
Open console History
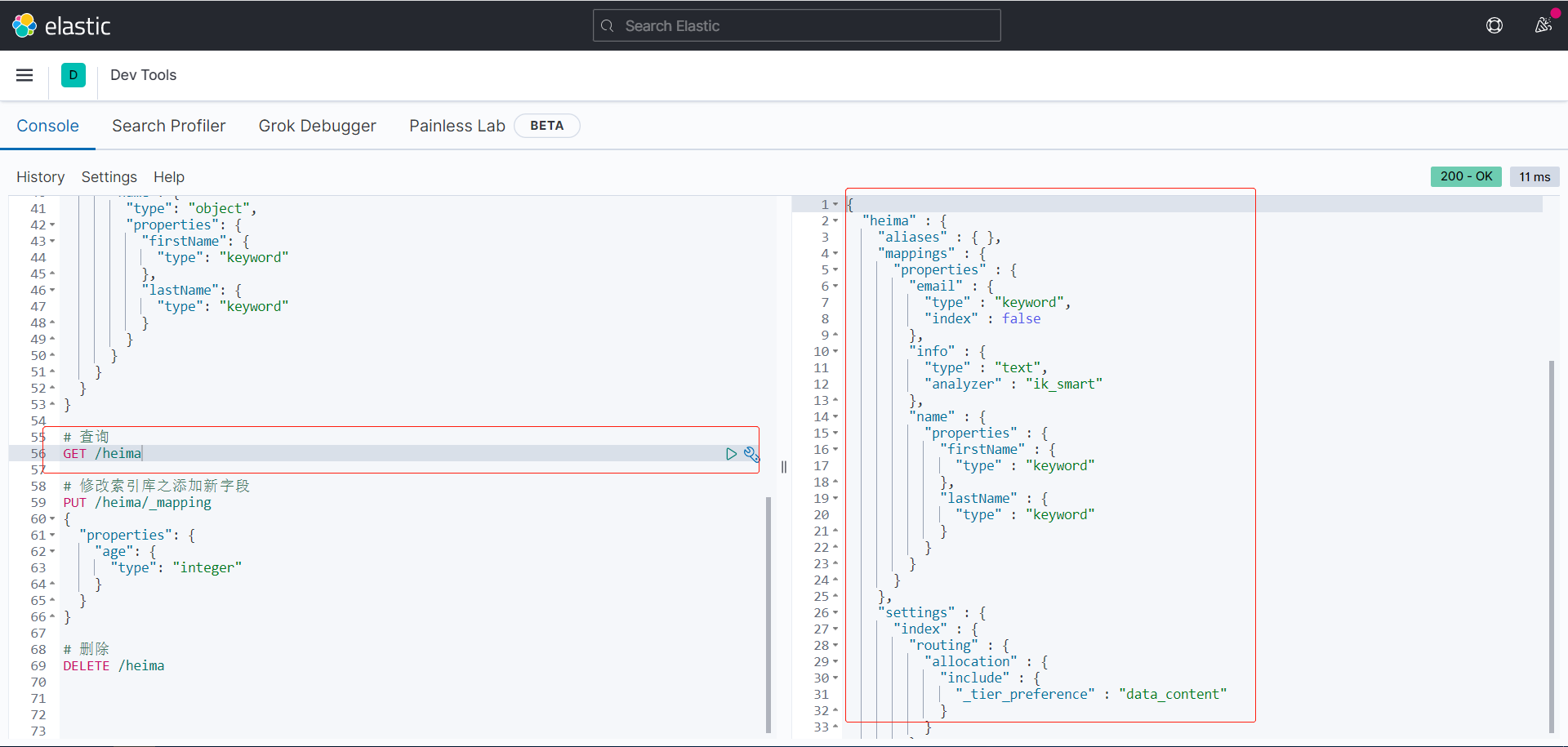tap(40, 177)
